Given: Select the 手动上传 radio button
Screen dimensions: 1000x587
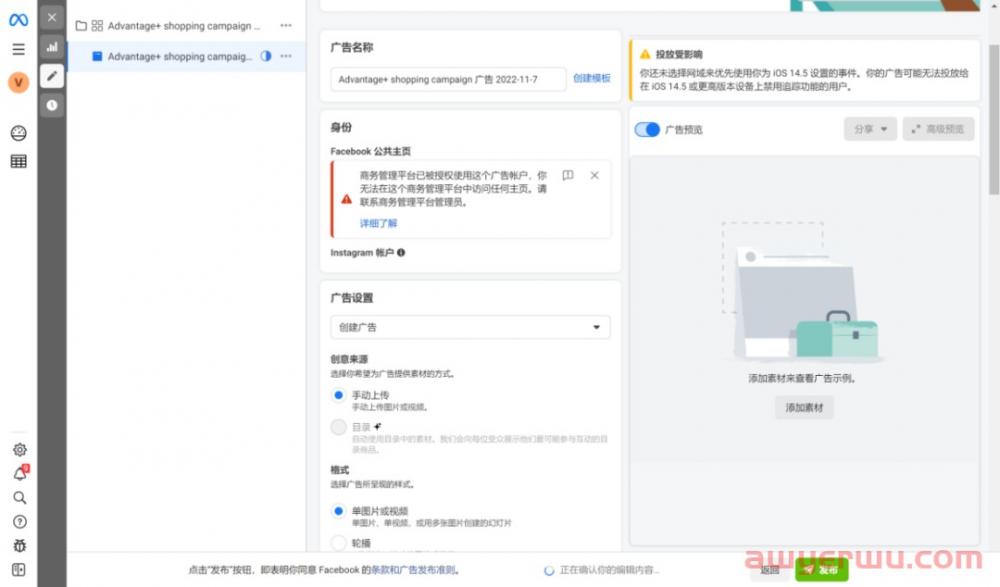Looking at the screenshot, I should click(x=339, y=395).
